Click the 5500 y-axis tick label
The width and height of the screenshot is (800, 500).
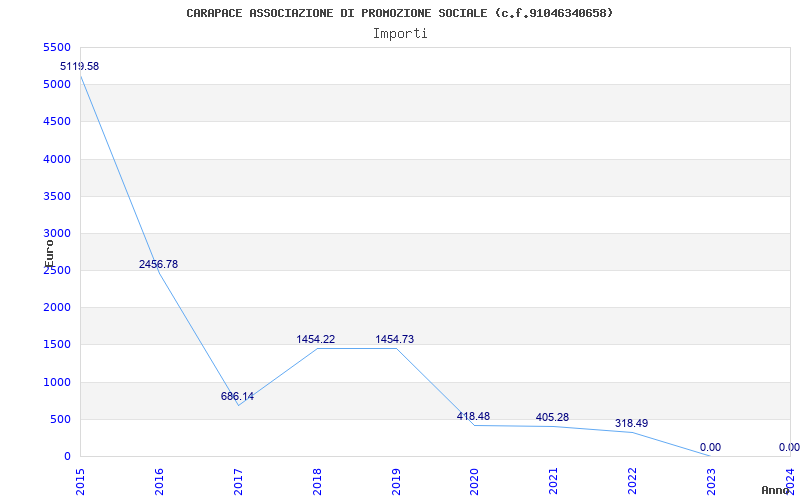[x=58, y=47]
